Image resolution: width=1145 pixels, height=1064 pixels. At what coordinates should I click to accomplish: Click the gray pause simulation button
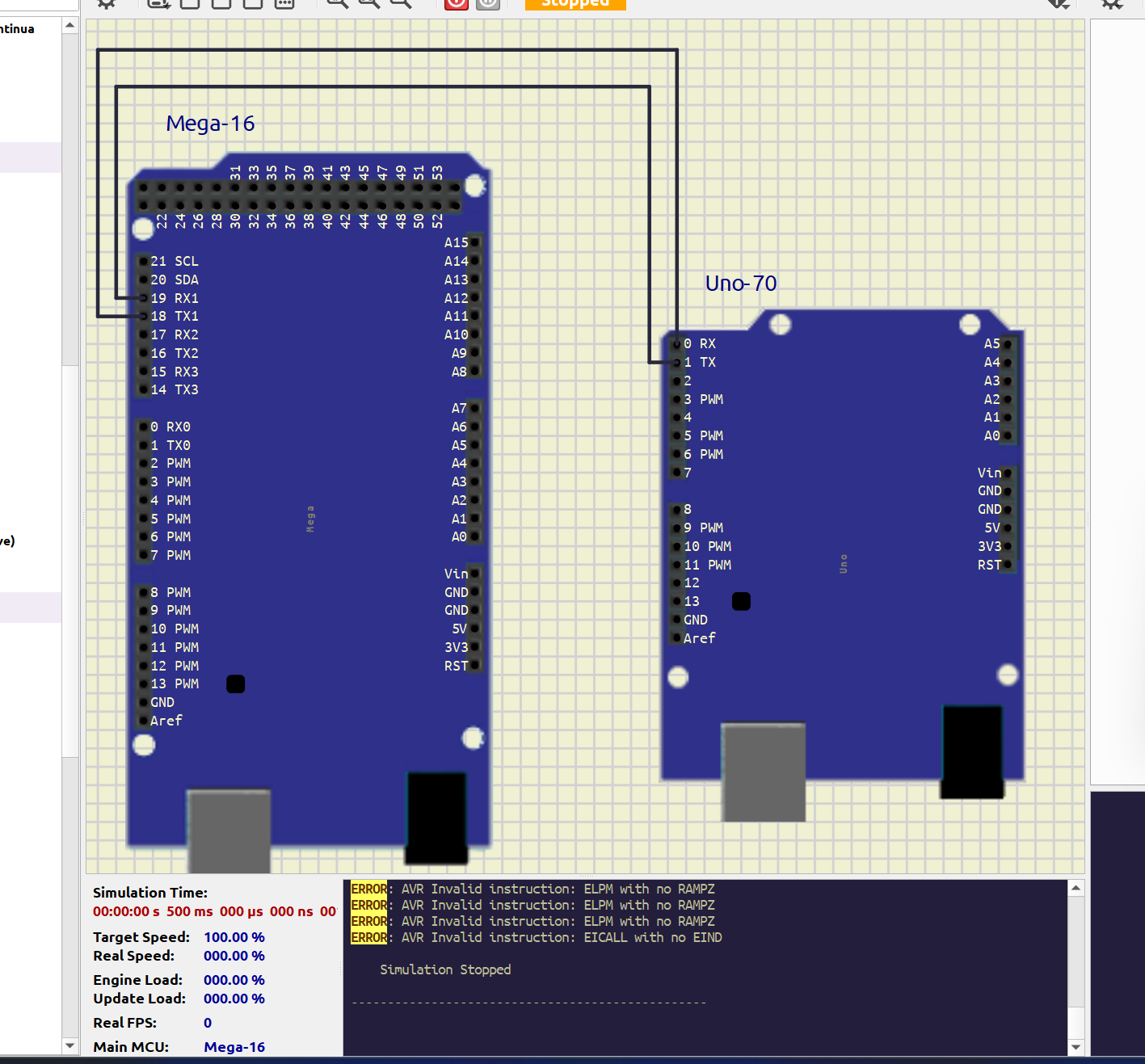click(488, 2)
